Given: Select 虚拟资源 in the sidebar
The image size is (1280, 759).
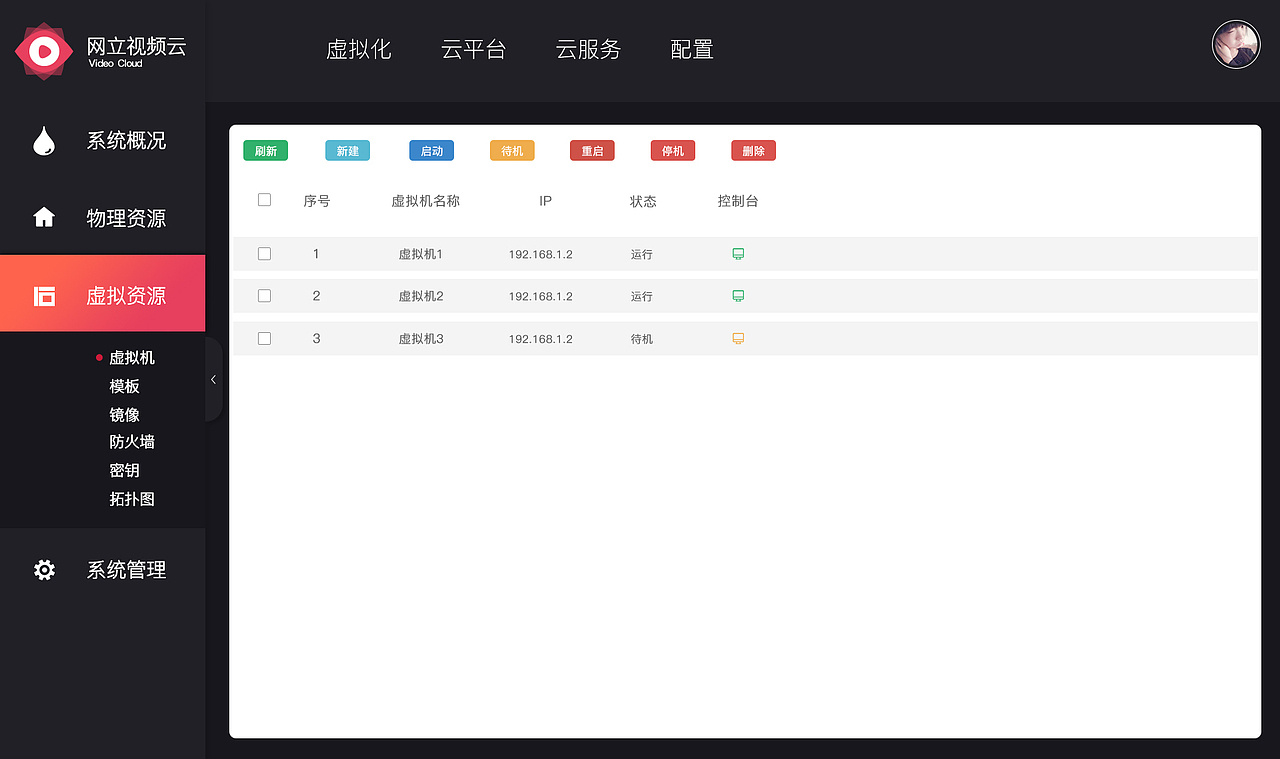Looking at the screenshot, I should (x=102, y=293).
